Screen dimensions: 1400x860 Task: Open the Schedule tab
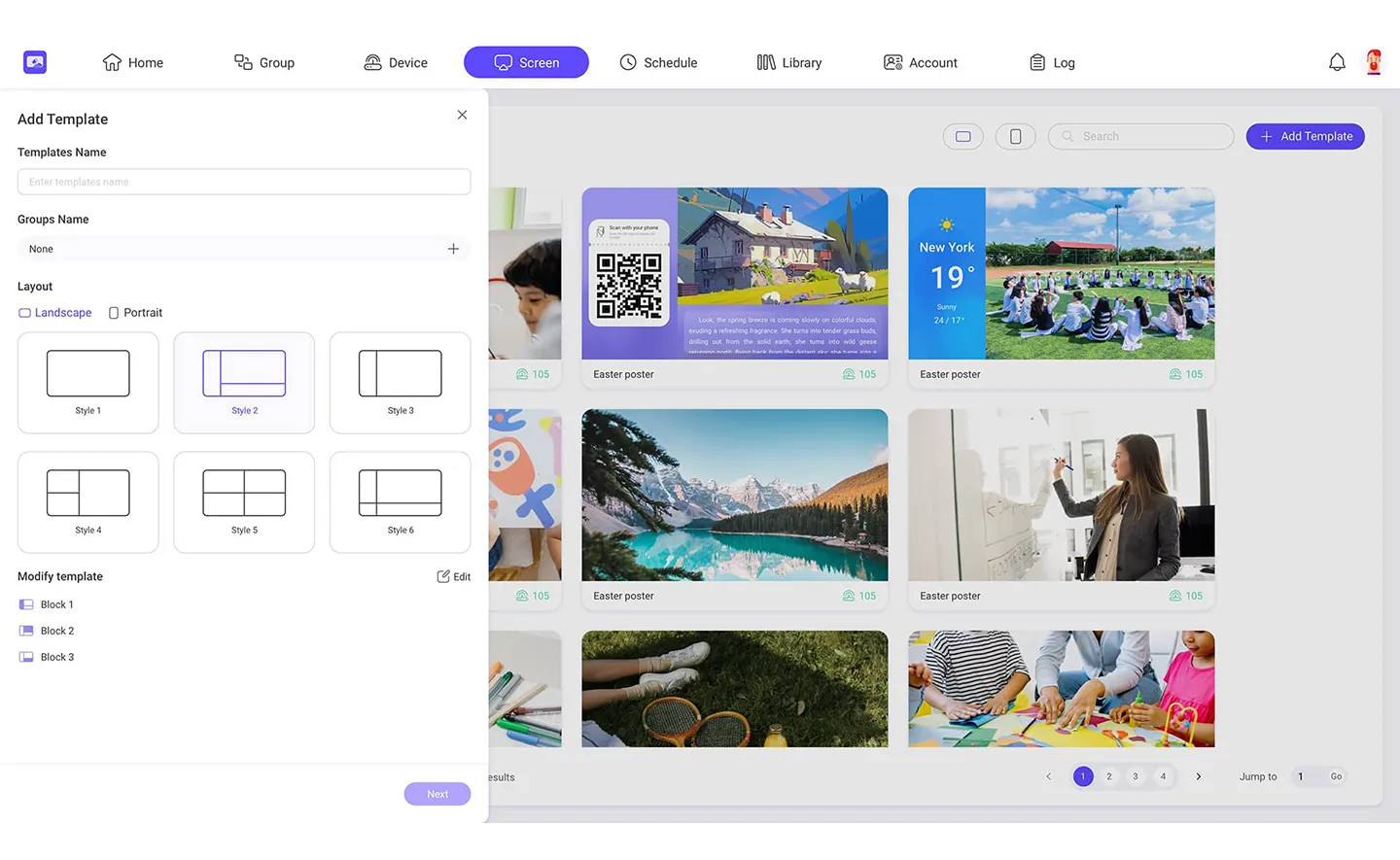[658, 62]
